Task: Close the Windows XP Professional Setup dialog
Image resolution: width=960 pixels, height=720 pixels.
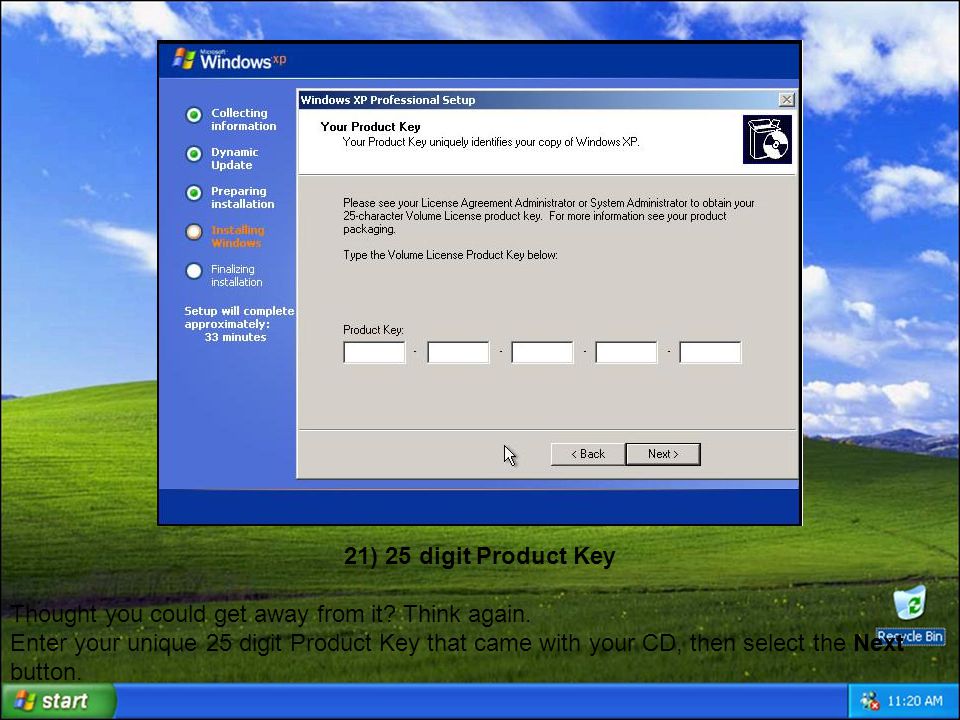Action: coord(786,100)
